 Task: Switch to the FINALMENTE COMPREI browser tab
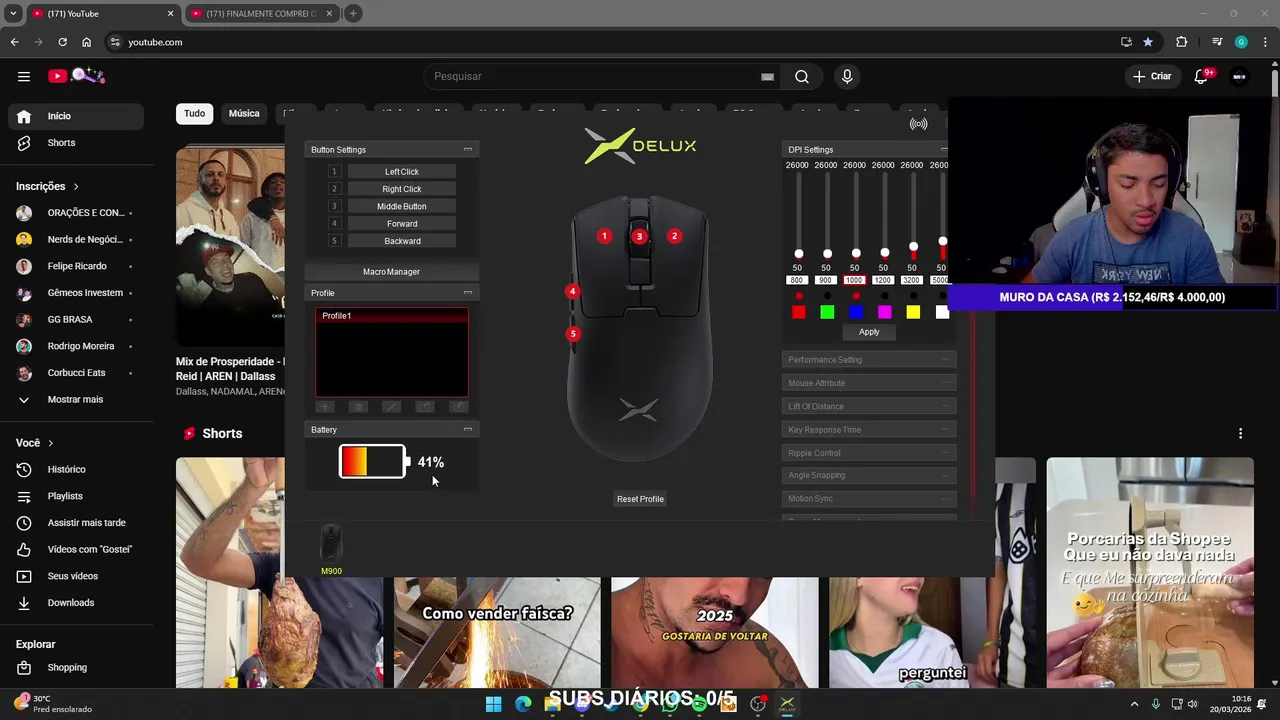coord(261,14)
